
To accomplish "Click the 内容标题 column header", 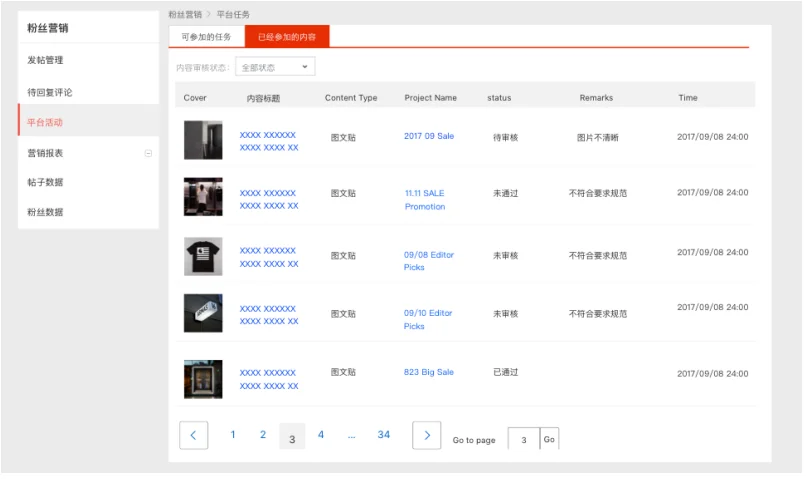I will tap(263, 98).
